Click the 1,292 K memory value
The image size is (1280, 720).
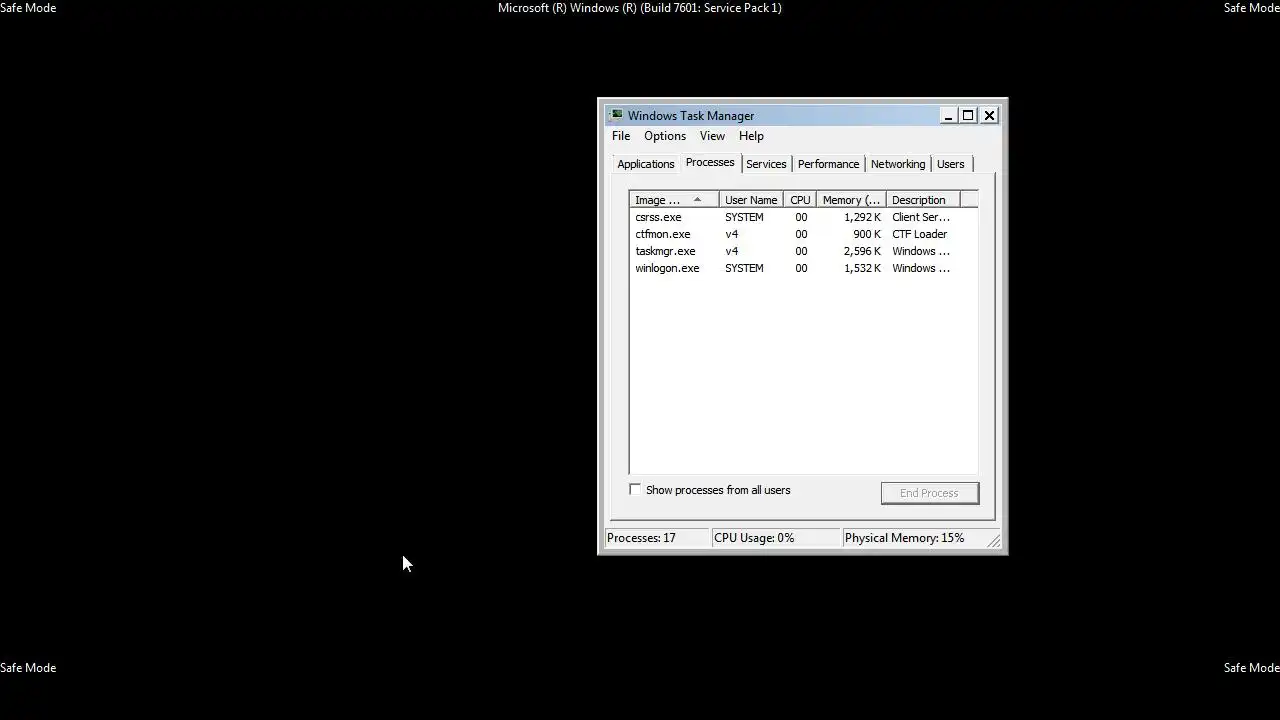pyautogui.click(x=862, y=217)
